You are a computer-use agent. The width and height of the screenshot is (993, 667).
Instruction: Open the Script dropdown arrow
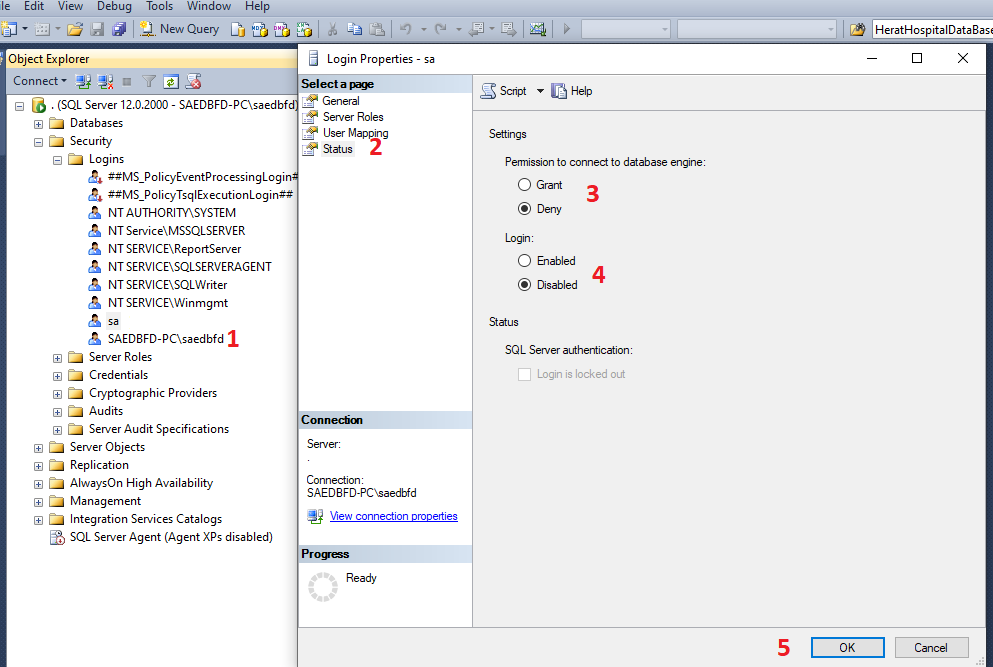pyautogui.click(x=540, y=91)
